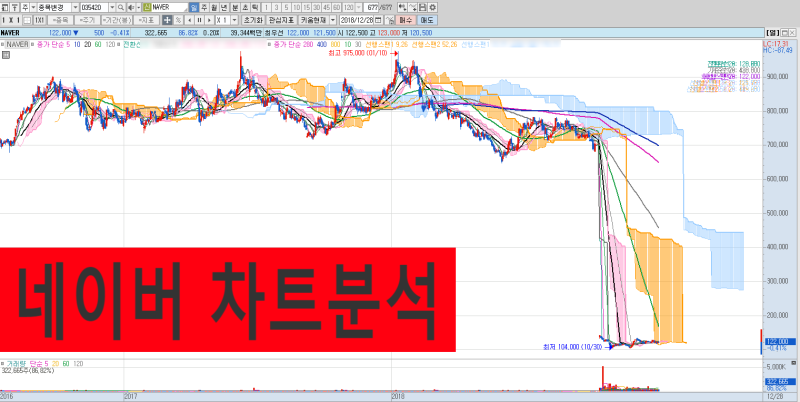Select minute (분) chart period
The image size is (800, 402).
(235, 8)
